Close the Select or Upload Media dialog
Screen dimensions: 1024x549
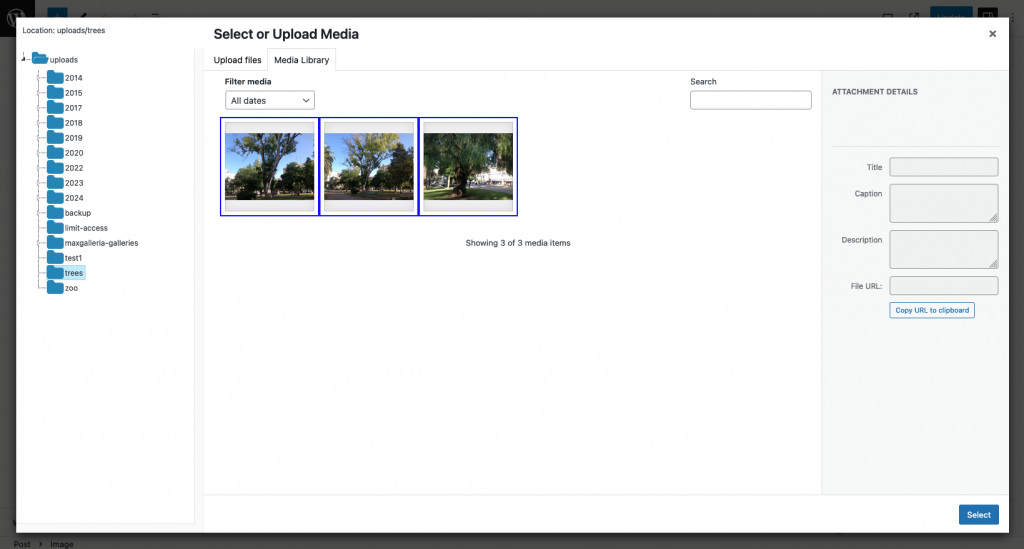point(992,34)
